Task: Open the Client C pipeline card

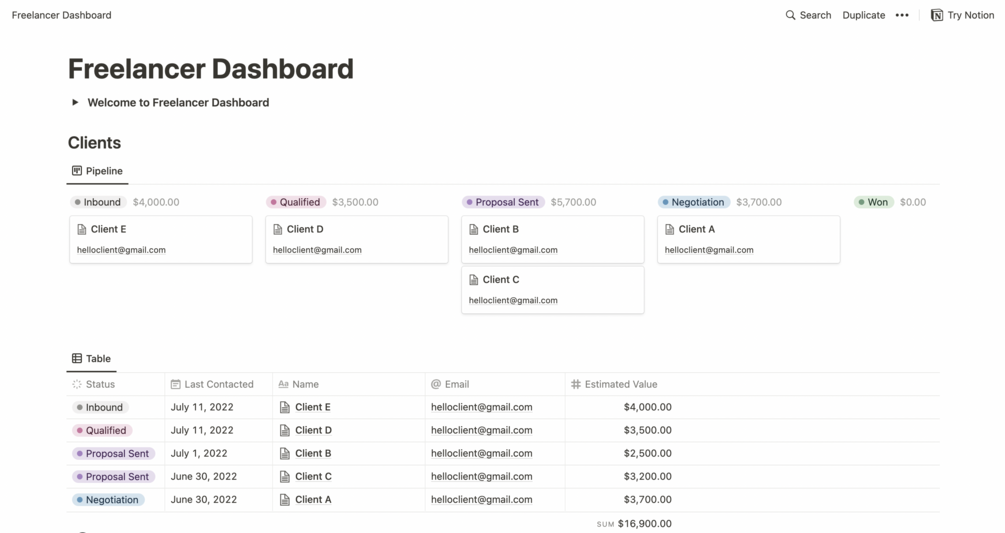Action: point(552,290)
